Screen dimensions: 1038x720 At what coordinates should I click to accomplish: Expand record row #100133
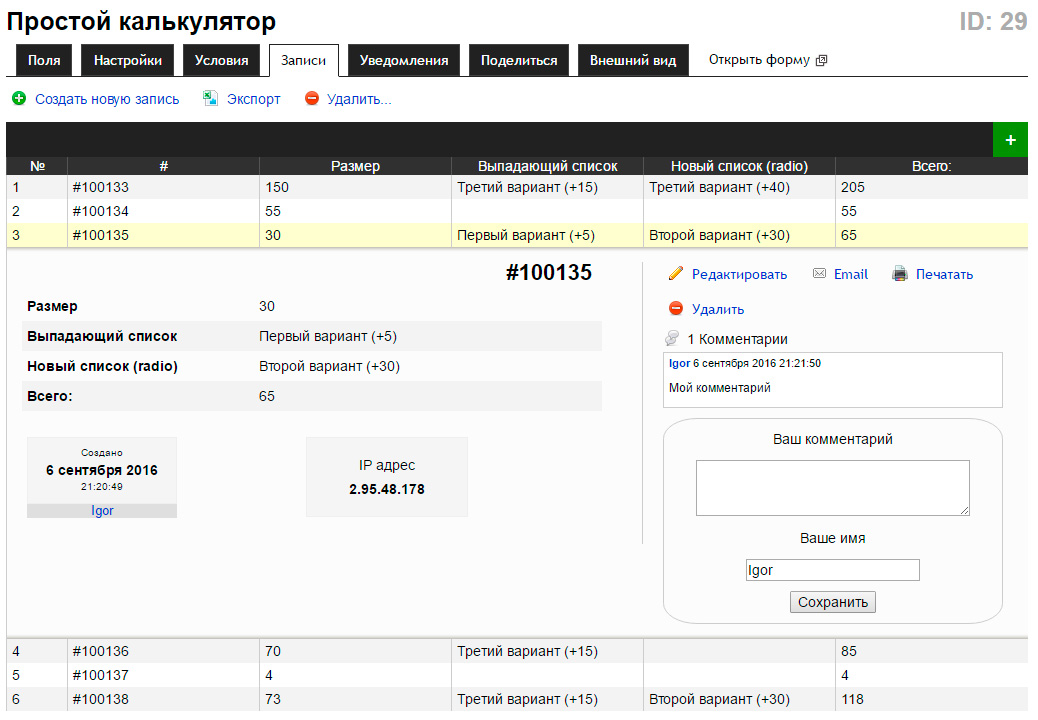(x=100, y=187)
